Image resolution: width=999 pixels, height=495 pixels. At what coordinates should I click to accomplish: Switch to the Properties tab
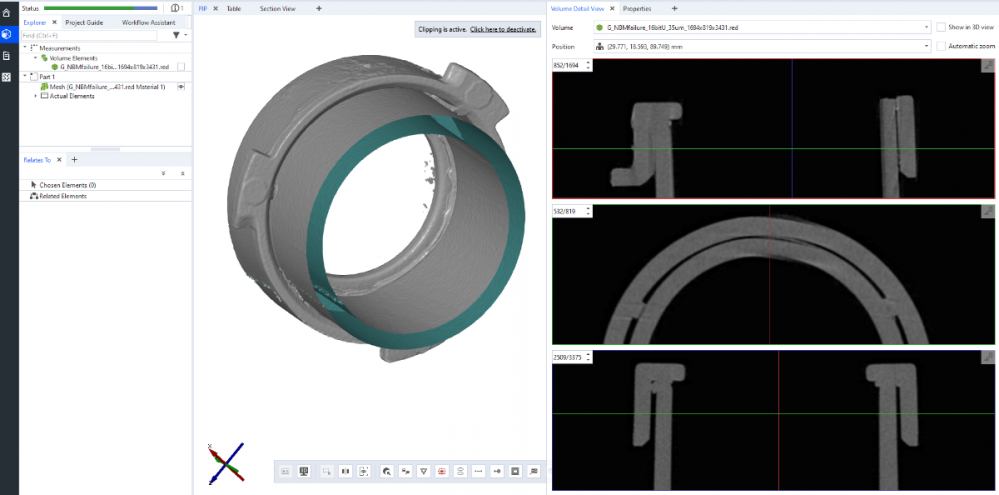click(x=636, y=8)
